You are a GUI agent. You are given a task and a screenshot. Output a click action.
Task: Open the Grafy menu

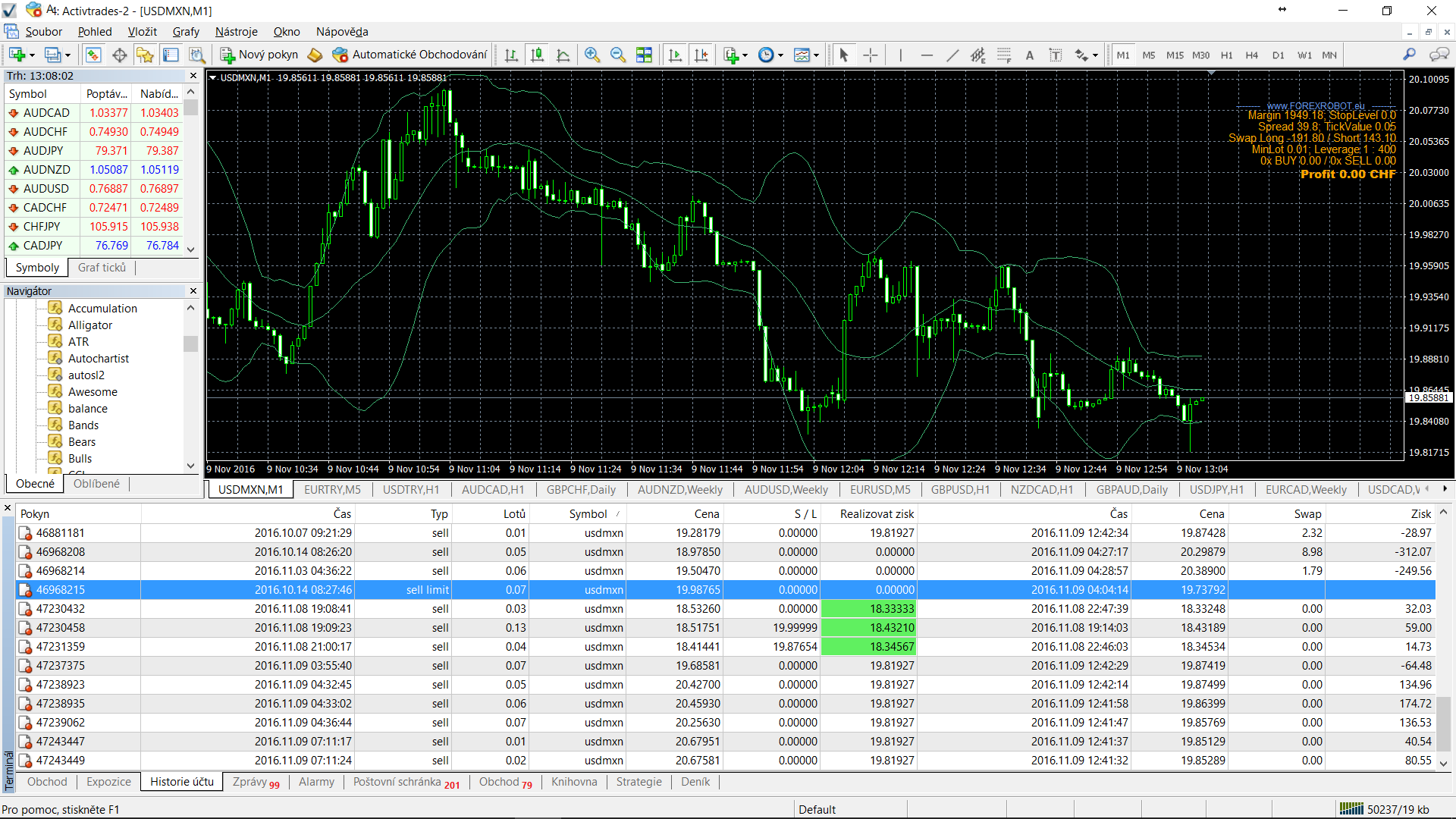185,32
